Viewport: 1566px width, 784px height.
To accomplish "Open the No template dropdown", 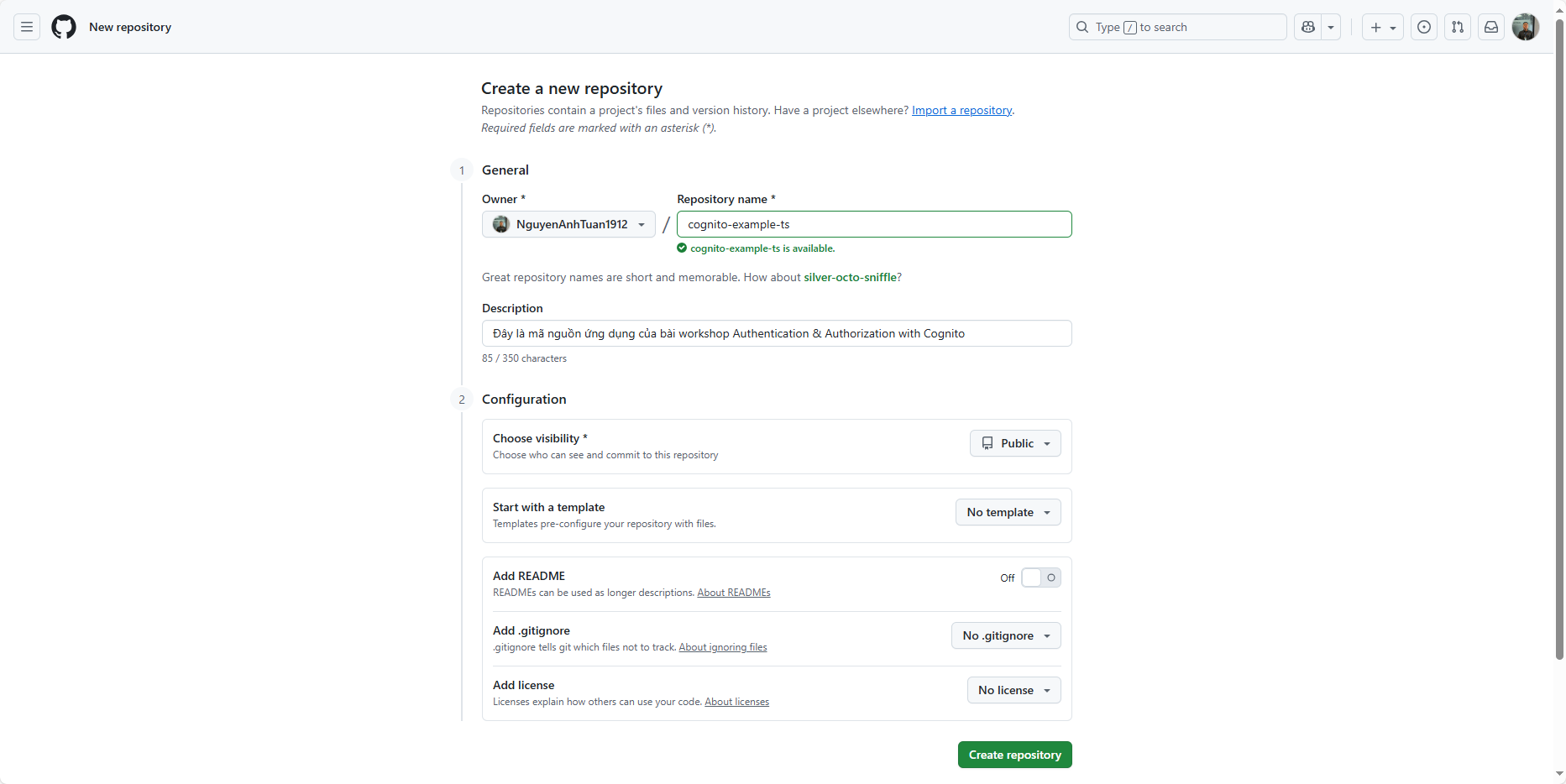I will coord(1008,512).
